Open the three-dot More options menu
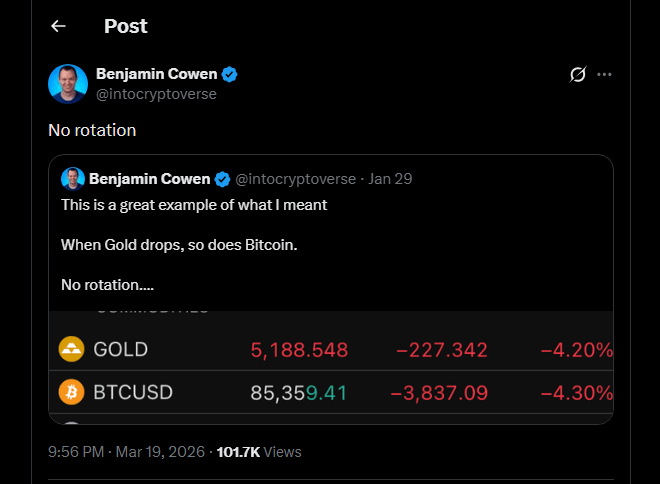Image resolution: width=660 pixels, height=484 pixels. pyautogui.click(x=604, y=74)
